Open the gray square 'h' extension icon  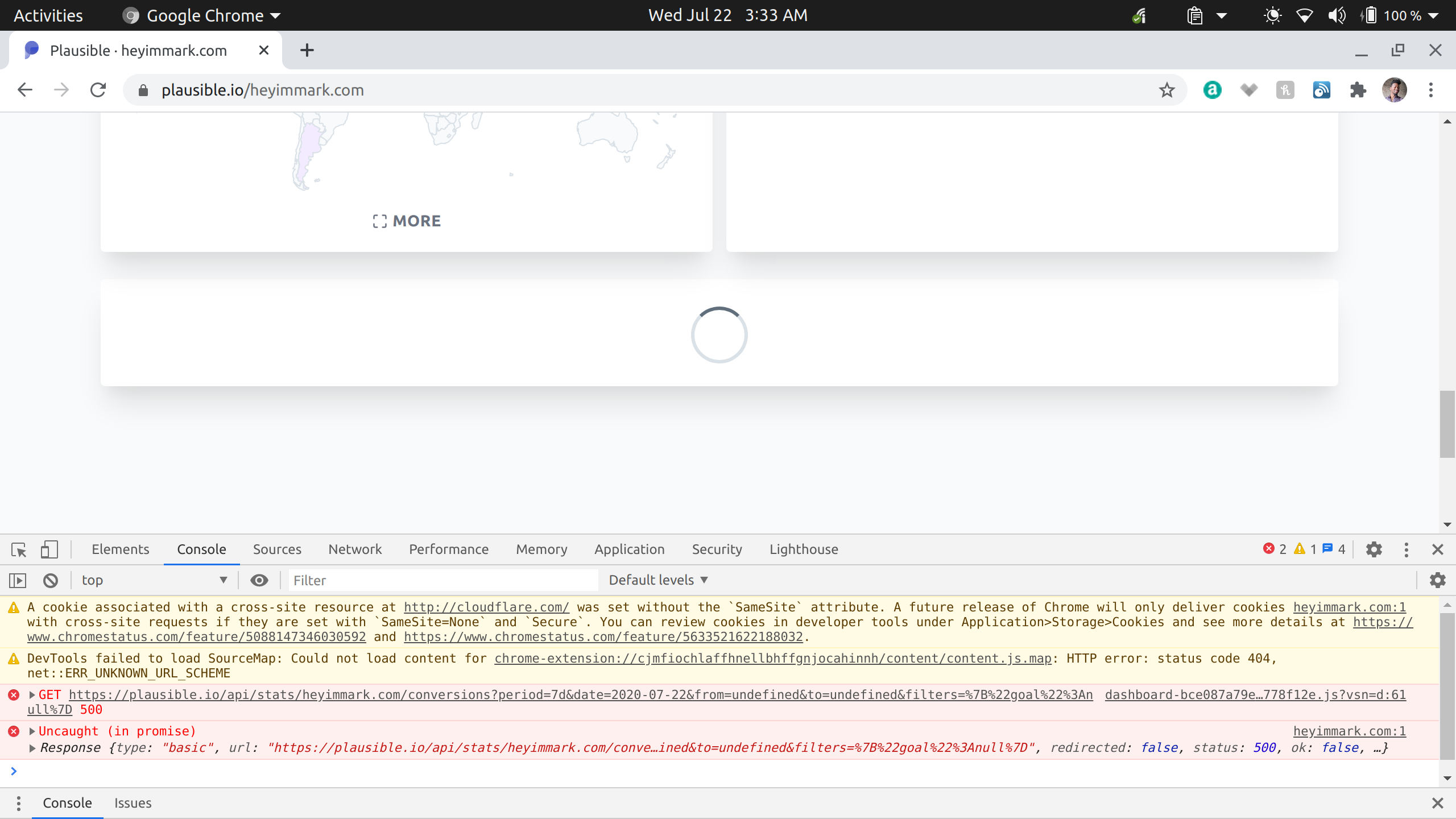pyautogui.click(x=1285, y=90)
